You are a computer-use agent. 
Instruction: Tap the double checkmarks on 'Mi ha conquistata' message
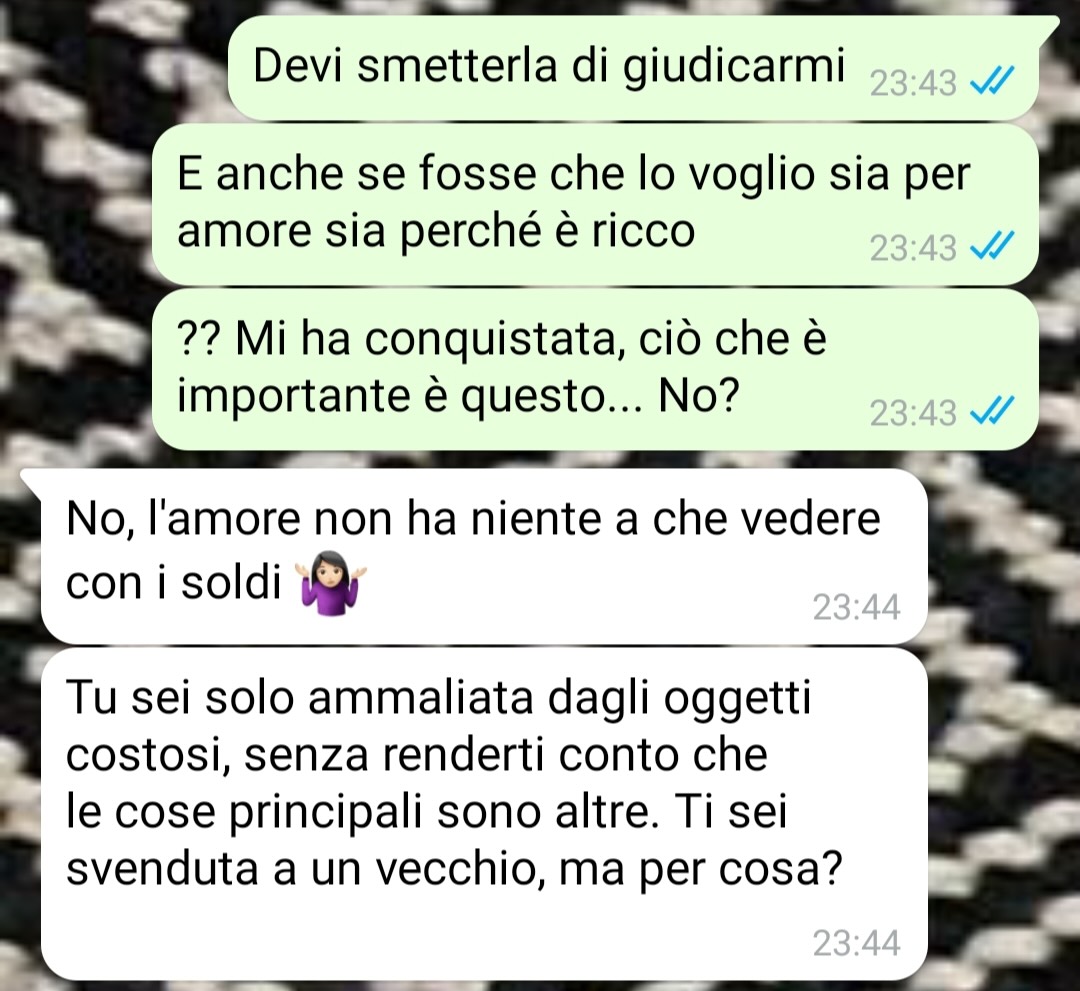click(991, 412)
